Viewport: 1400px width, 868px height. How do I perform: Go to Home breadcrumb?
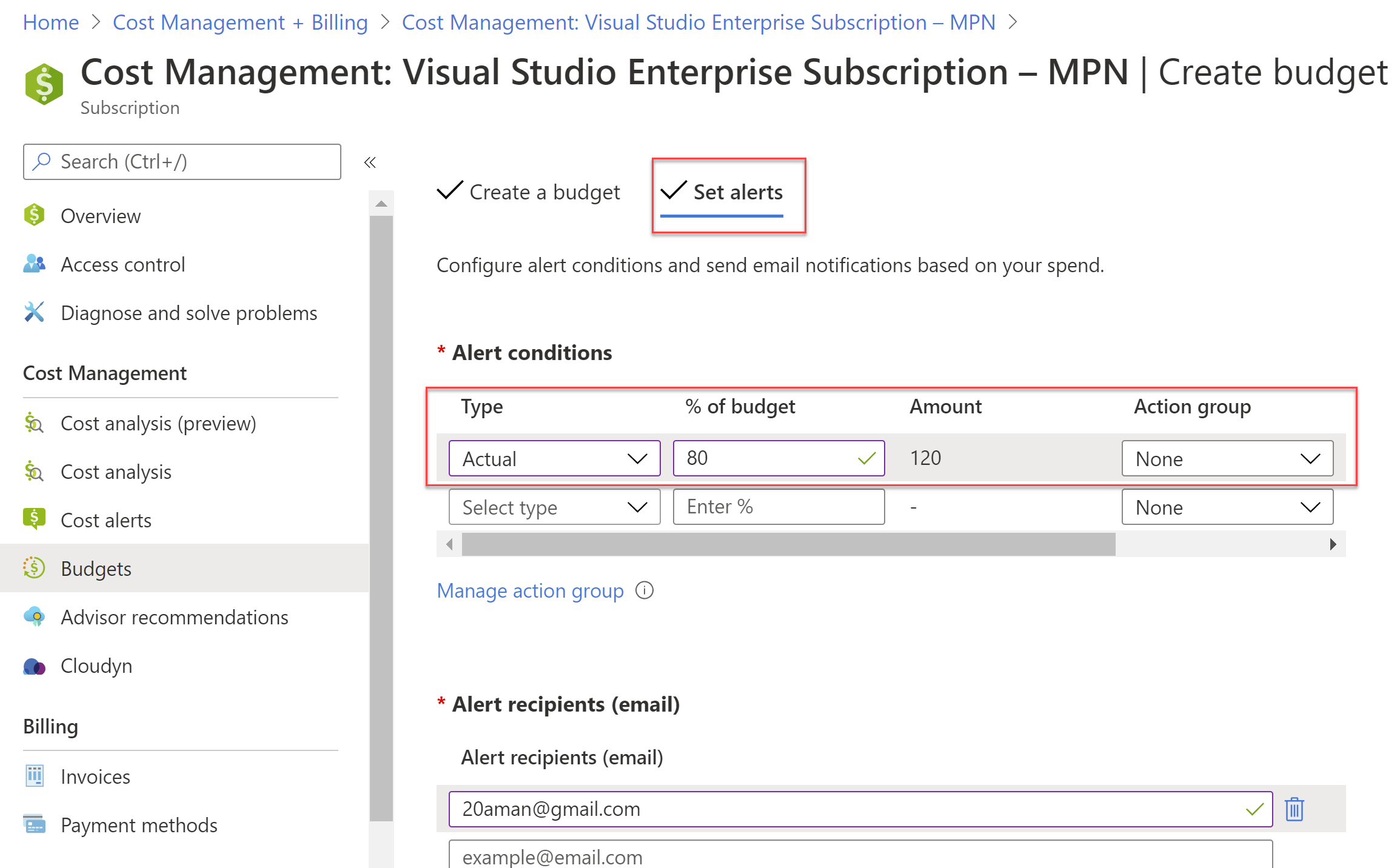[51, 22]
